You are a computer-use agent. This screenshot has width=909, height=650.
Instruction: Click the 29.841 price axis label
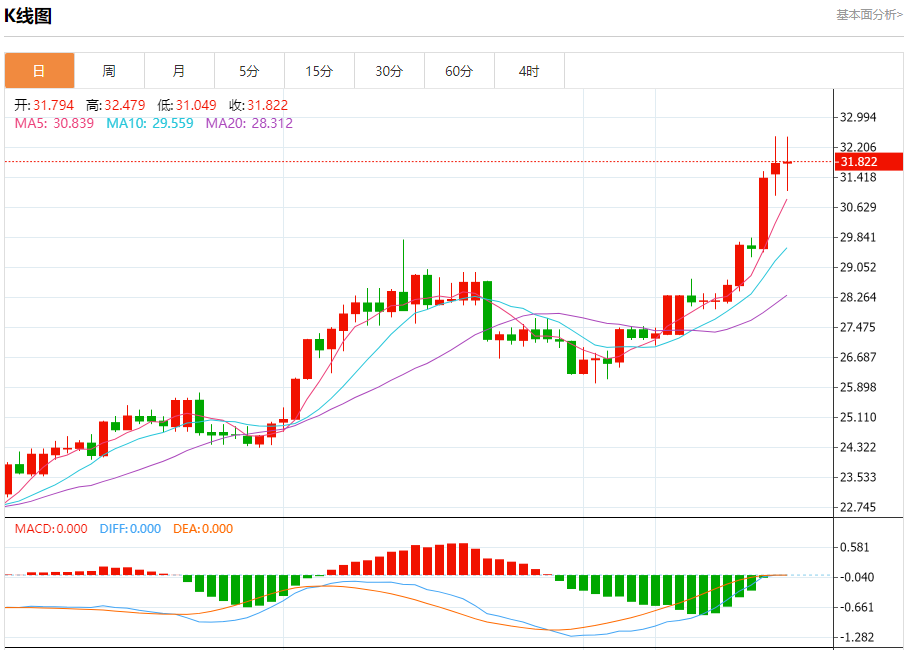pos(858,237)
